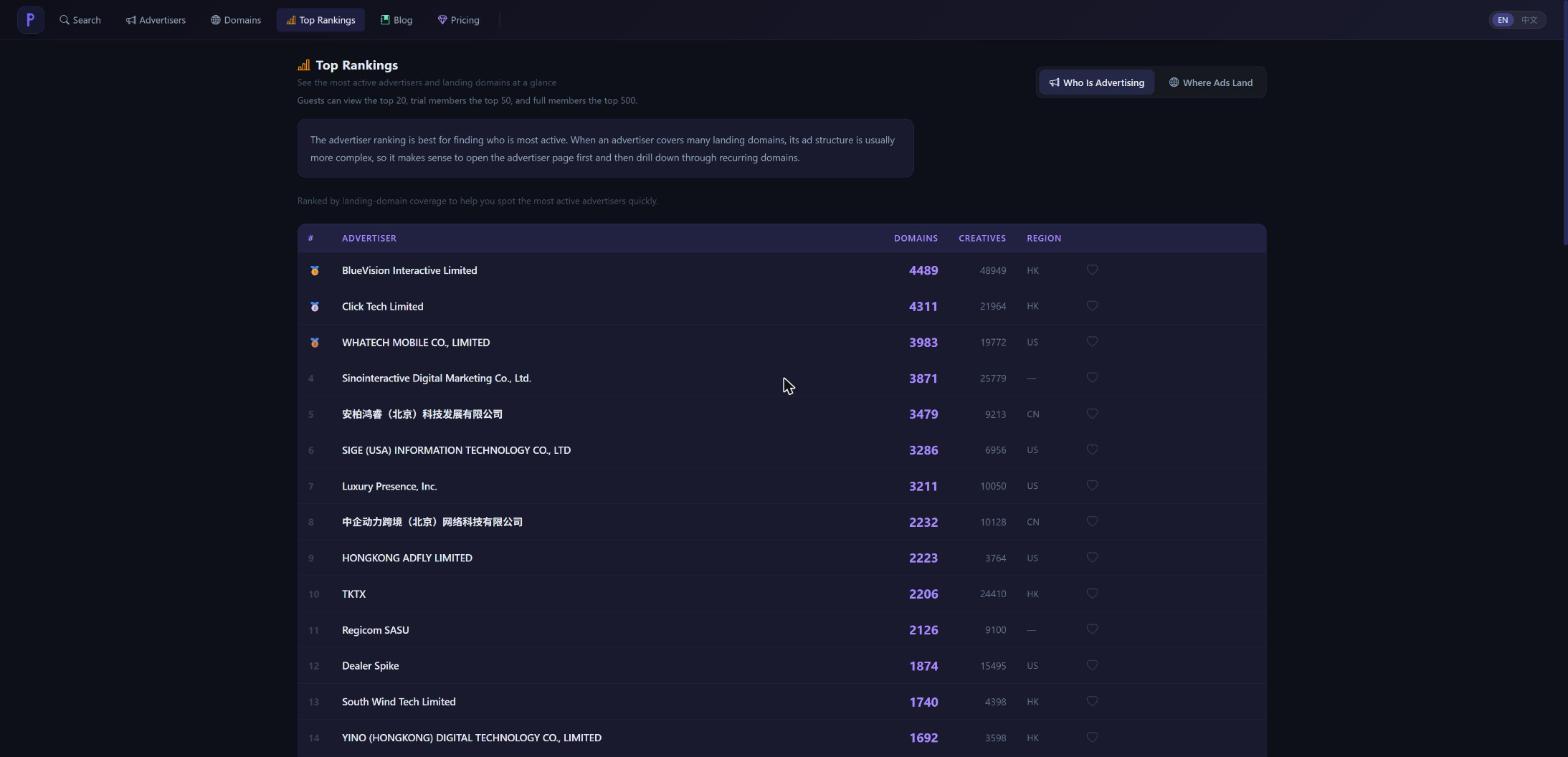Open the Pricing page

(x=459, y=20)
